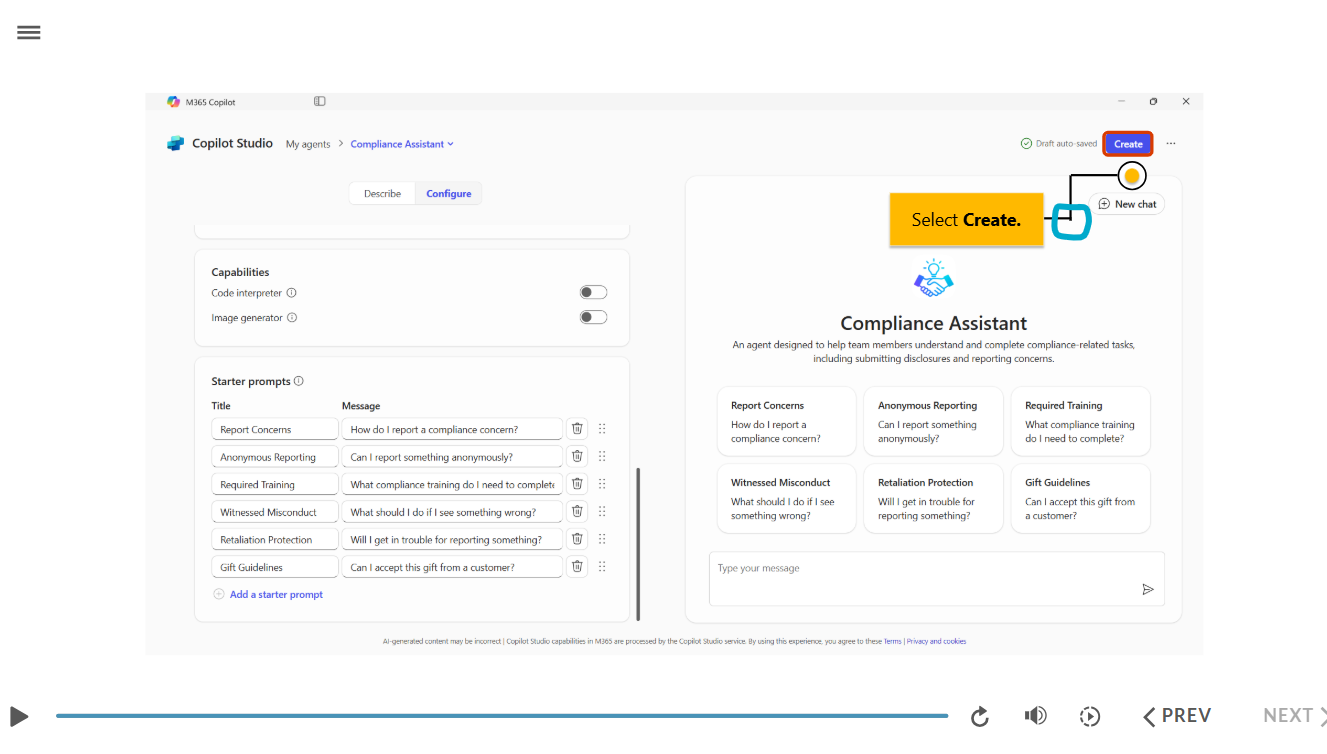Switch to the Describe tab
The width and height of the screenshot is (1327, 754).
tap(382, 194)
